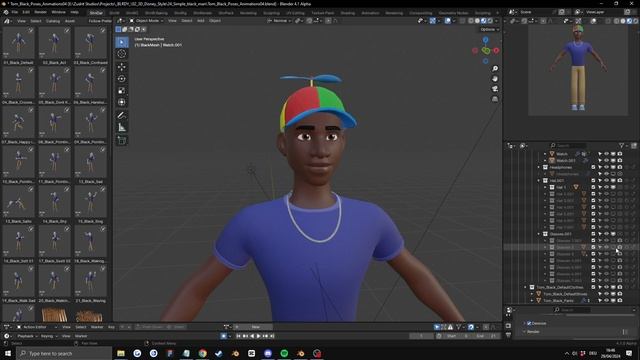The width and height of the screenshot is (640, 360).
Task: Switch viewport to wireframe shading
Action: [x=471, y=20]
